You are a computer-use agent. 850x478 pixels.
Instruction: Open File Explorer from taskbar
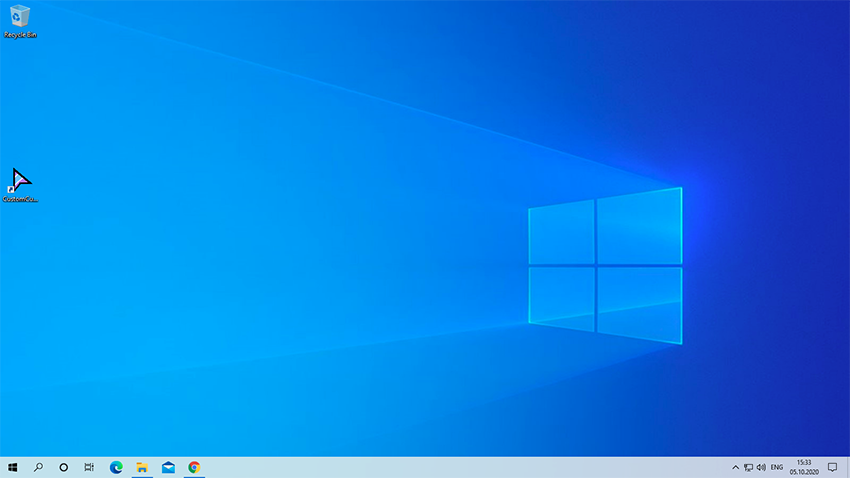pyautogui.click(x=142, y=467)
